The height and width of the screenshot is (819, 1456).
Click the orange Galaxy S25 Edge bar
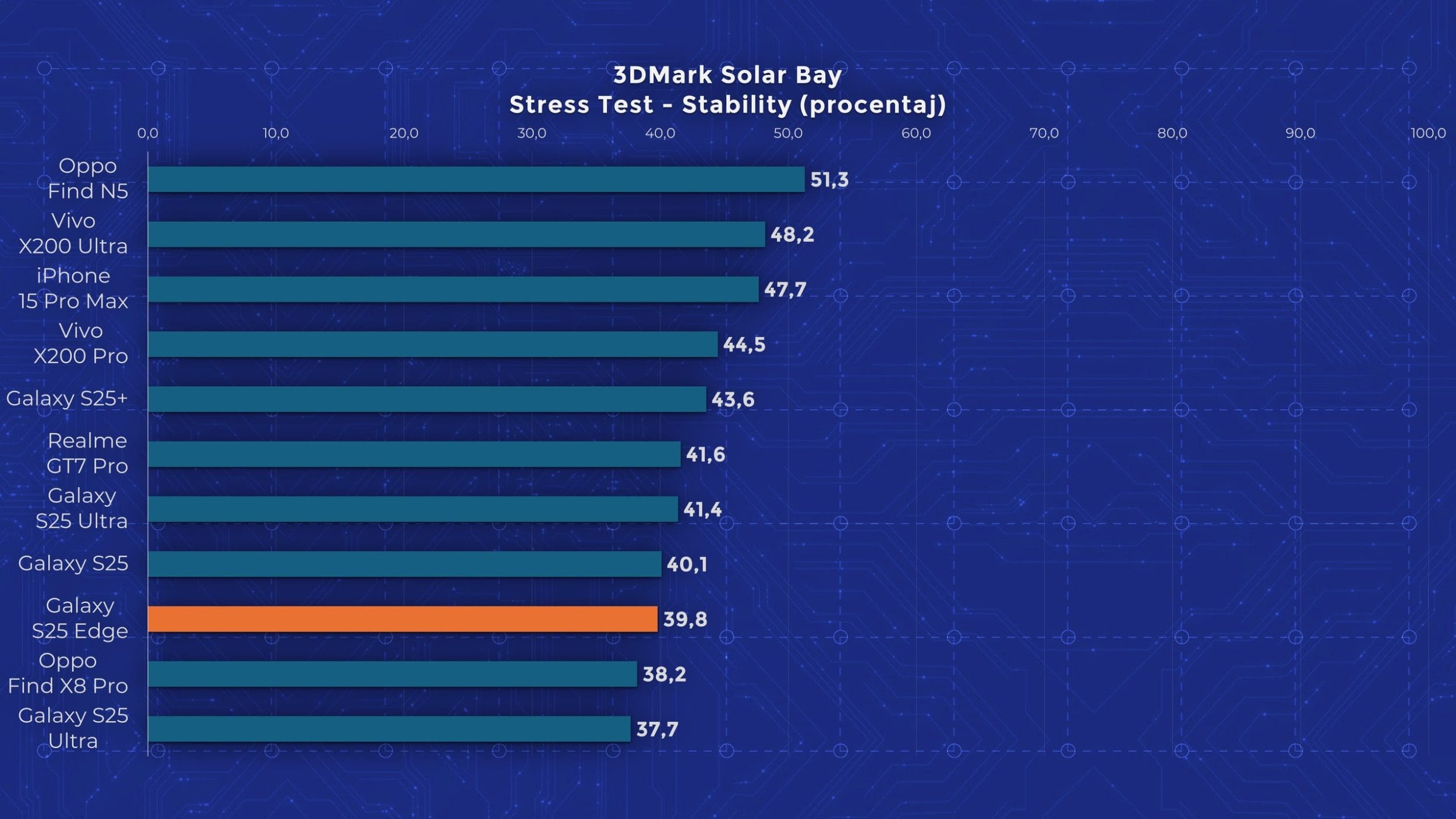[x=402, y=619]
